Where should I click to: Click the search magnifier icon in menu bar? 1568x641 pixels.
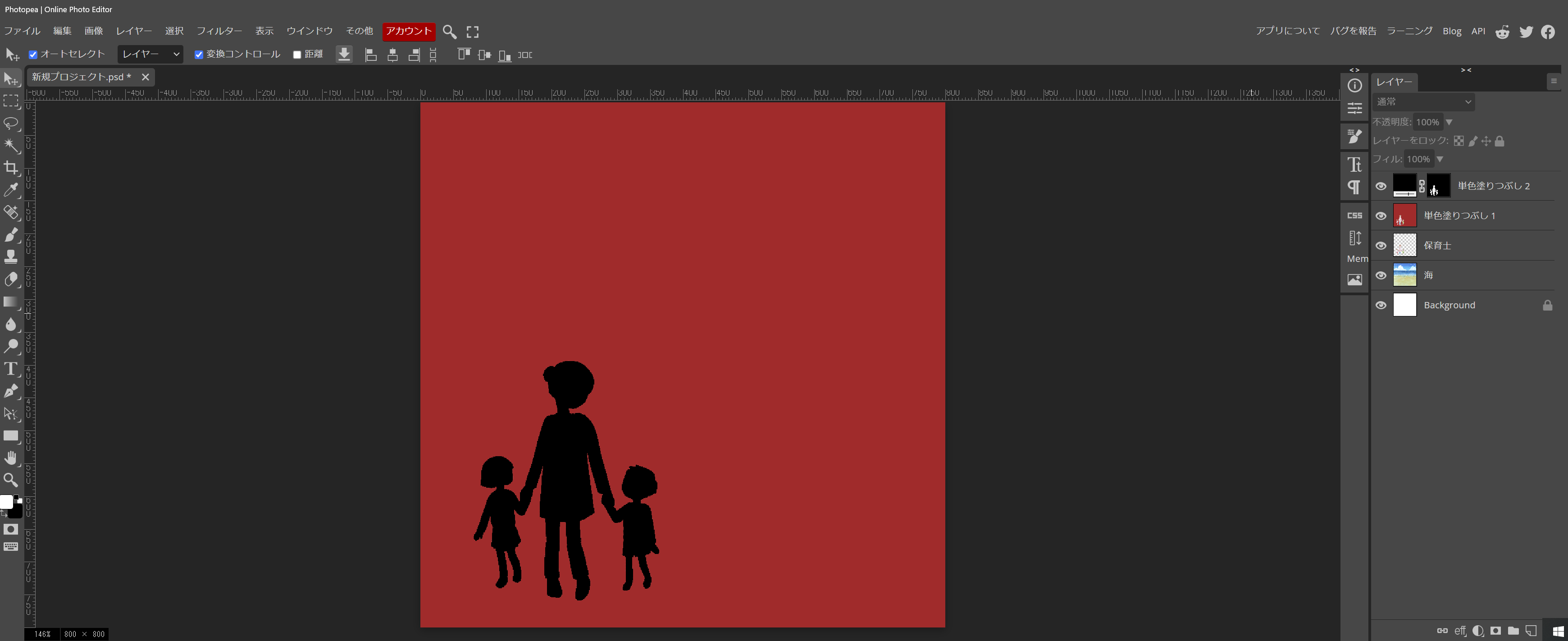(449, 32)
